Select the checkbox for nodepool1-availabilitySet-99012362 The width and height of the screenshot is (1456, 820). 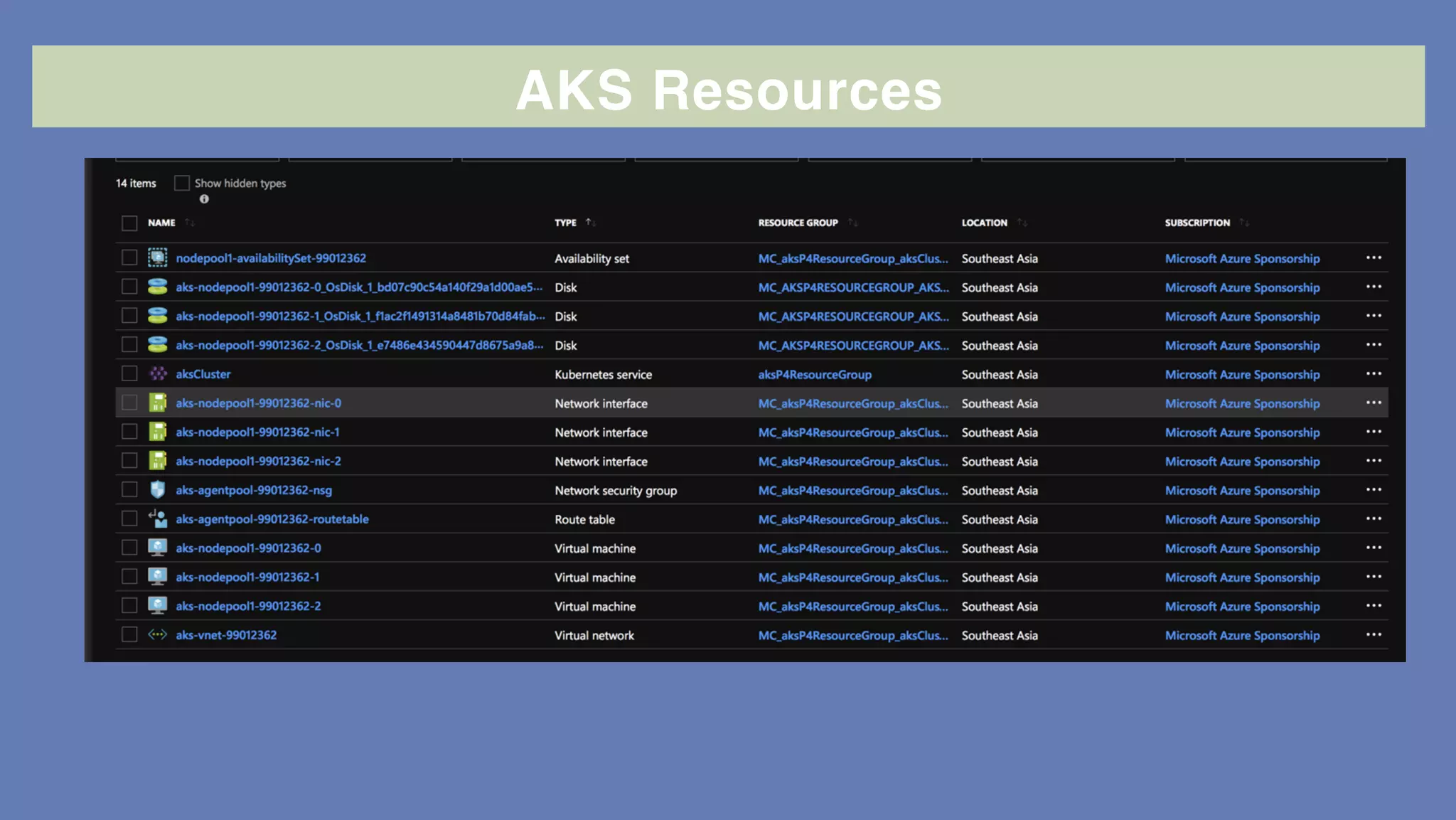click(129, 257)
